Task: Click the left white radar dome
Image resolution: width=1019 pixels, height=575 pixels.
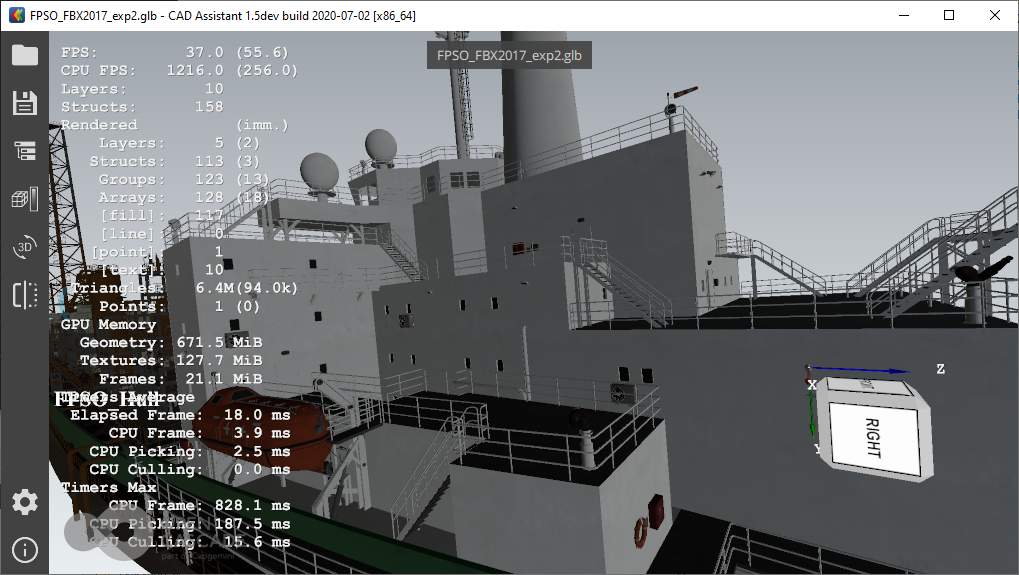Action: coord(318,170)
